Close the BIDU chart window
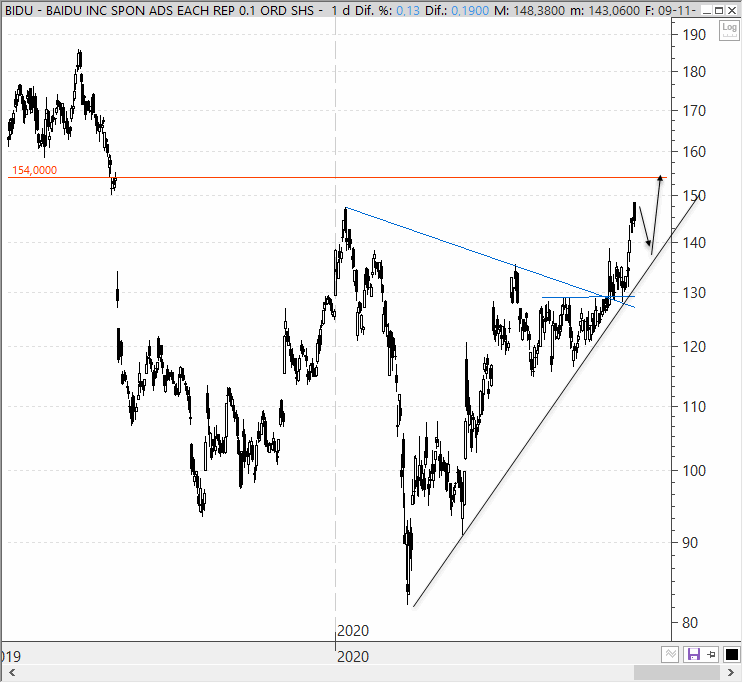The width and height of the screenshot is (743, 683). click(x=732, y=10)
